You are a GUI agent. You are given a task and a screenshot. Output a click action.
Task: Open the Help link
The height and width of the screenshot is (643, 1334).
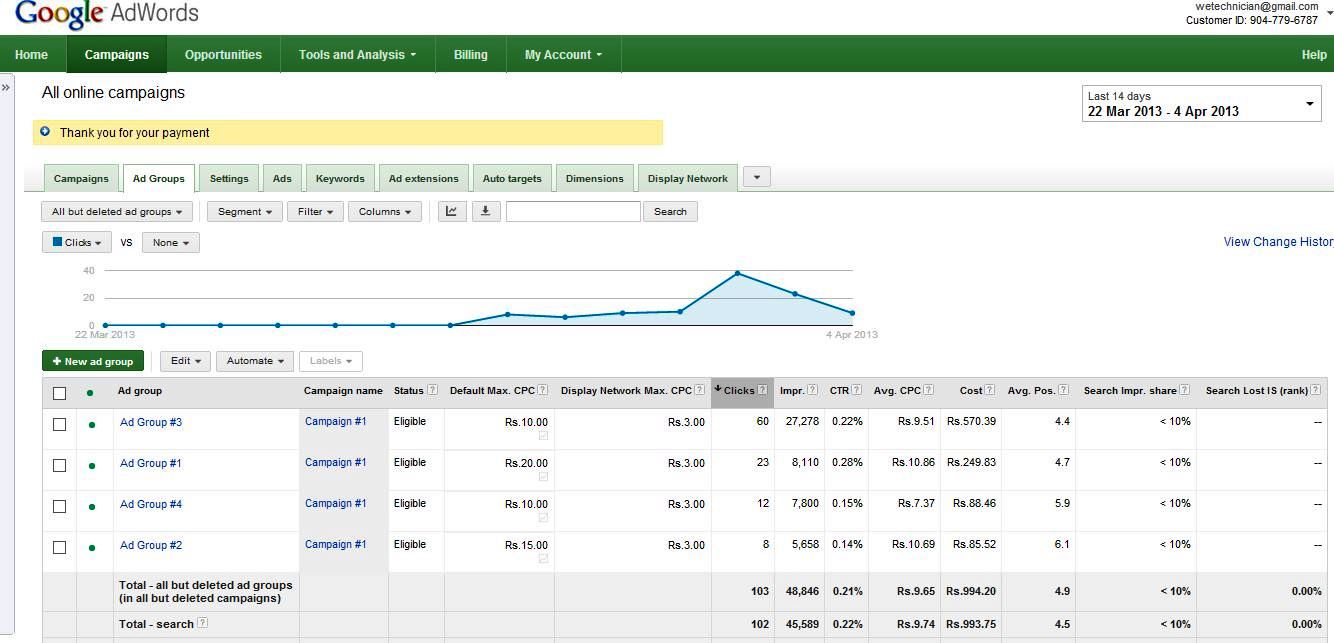(x=1314, y=55)
